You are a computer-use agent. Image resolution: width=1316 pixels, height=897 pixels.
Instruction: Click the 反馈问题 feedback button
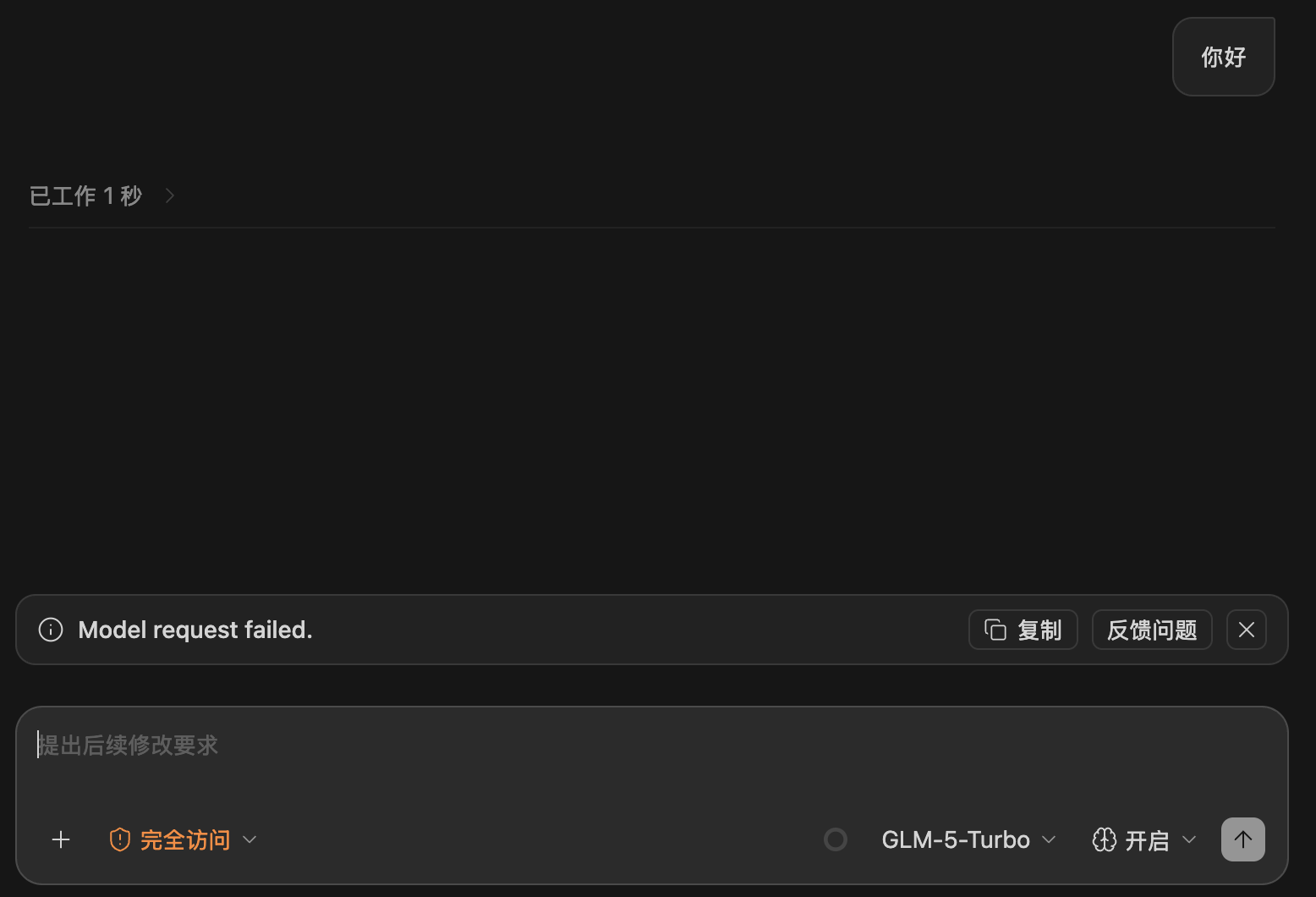pyautogui.click(x=1152, y=630)
